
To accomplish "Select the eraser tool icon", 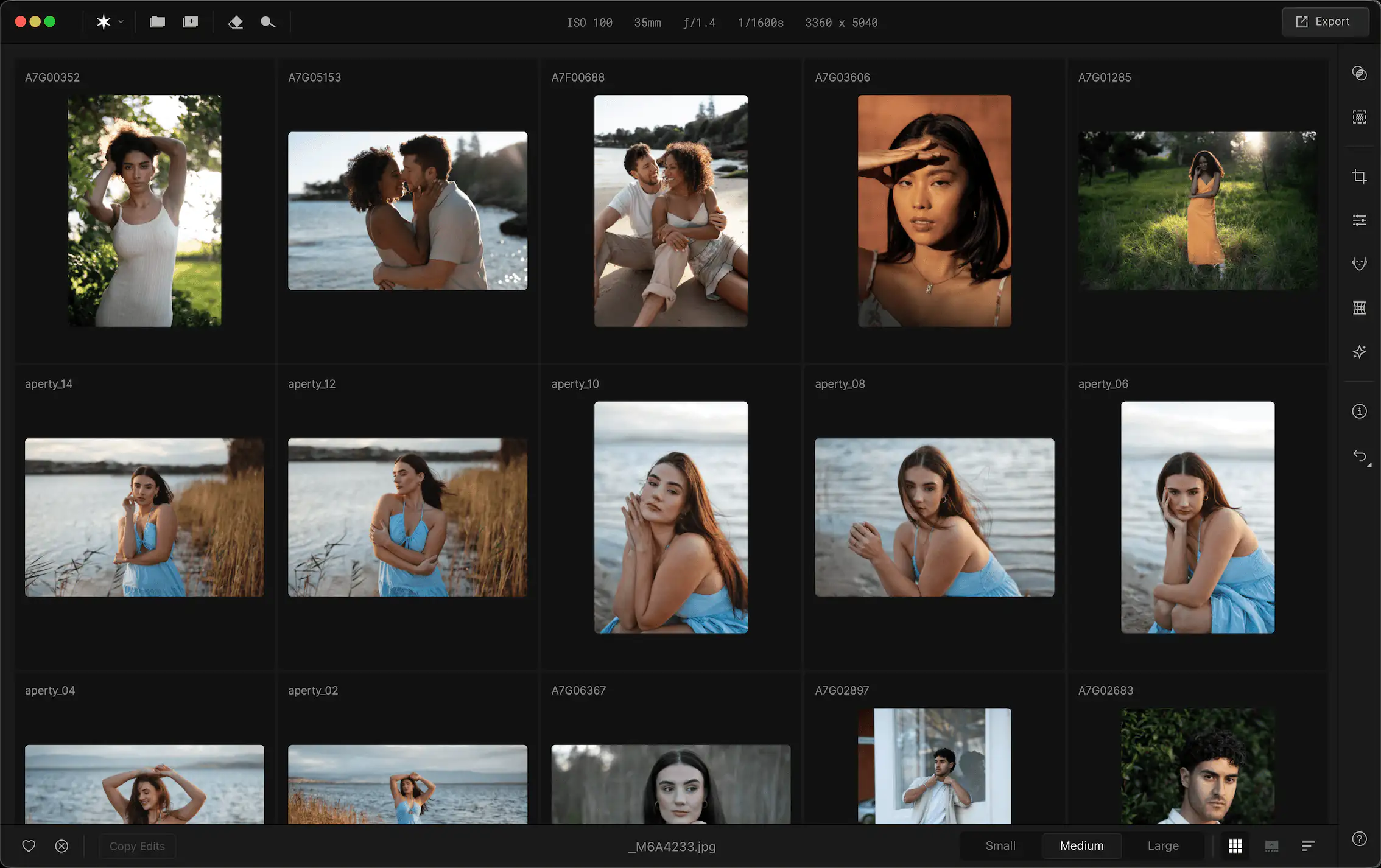I will coord(236,23).
